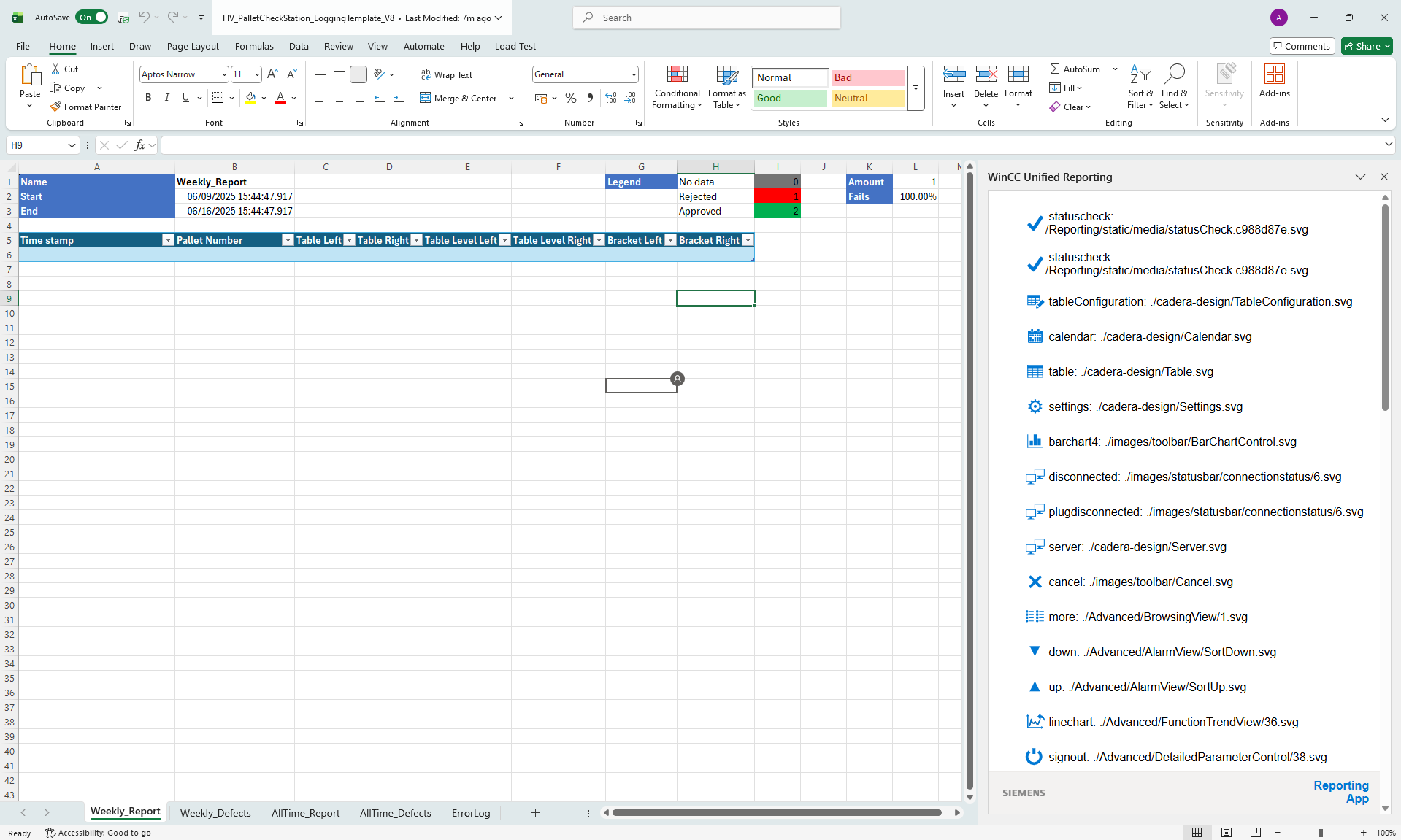Open the font name dropdown Aptos Narrow
Screen dimensions: 1401x840
[x=224, y=74]
